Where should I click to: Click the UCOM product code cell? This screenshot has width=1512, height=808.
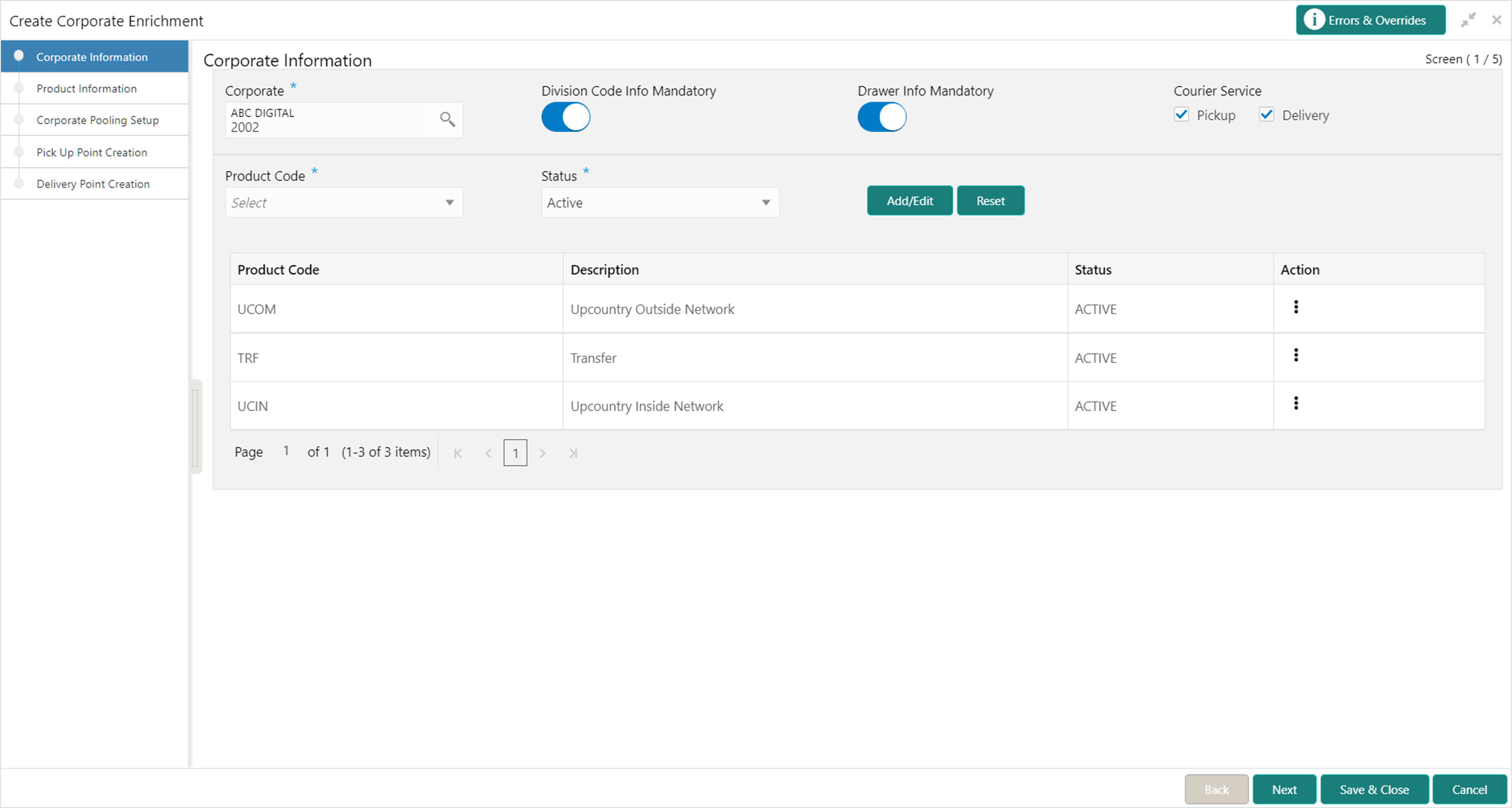397,309
